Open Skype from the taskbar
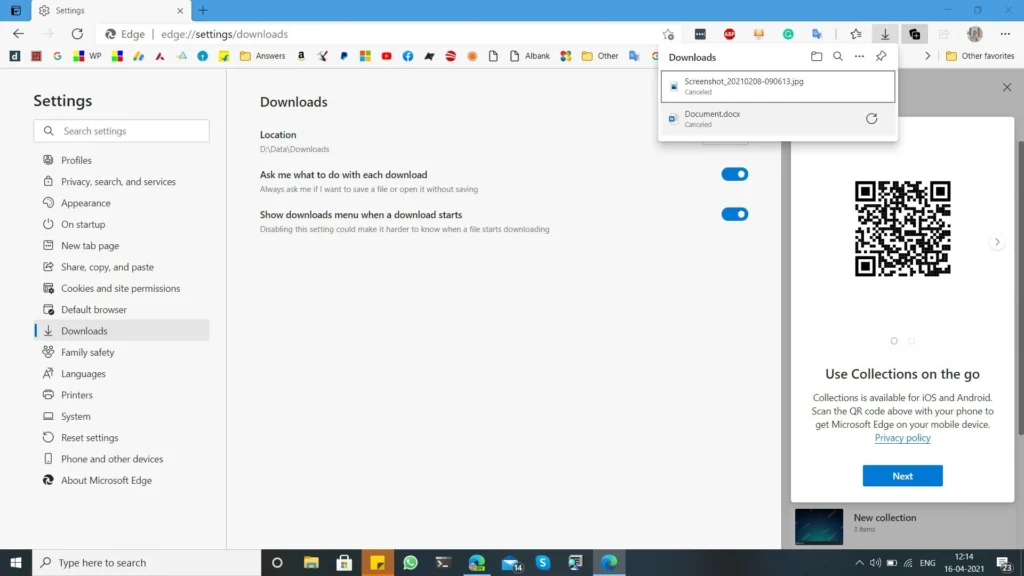The image size is (1024, 576). (x=543, y=563)
